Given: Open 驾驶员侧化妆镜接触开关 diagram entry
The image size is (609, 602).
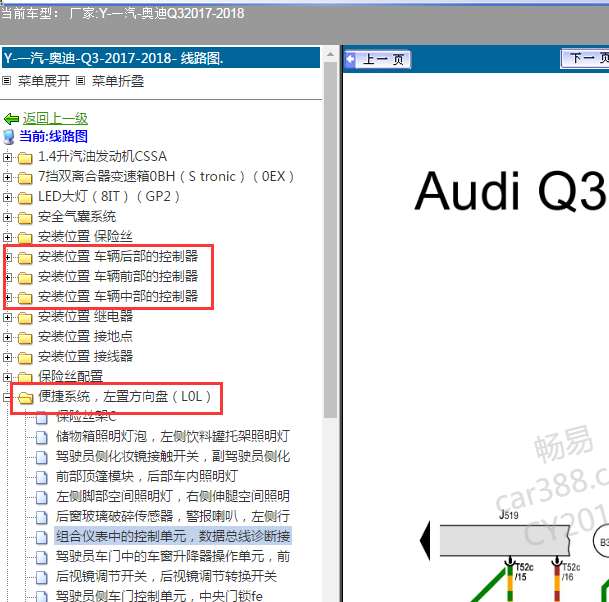Looking at the screenshot, I should pyautogui.click(x=173, y=456).
